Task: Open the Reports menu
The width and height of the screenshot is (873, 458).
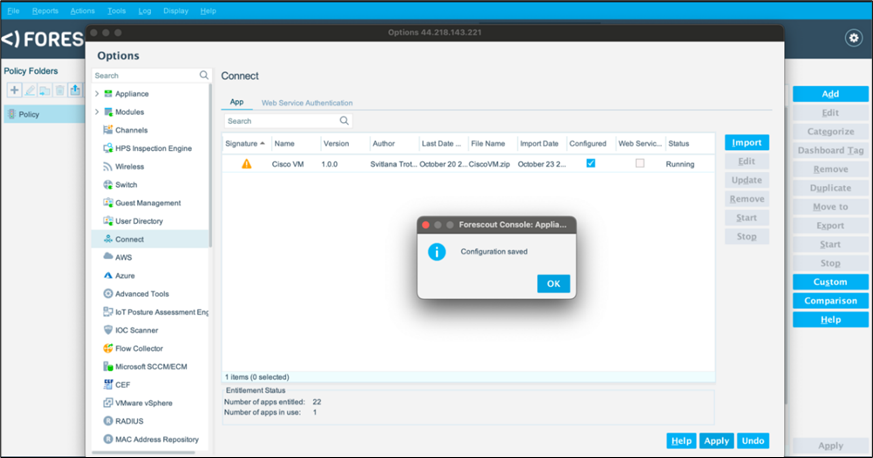Action: [x=45, y=11]
